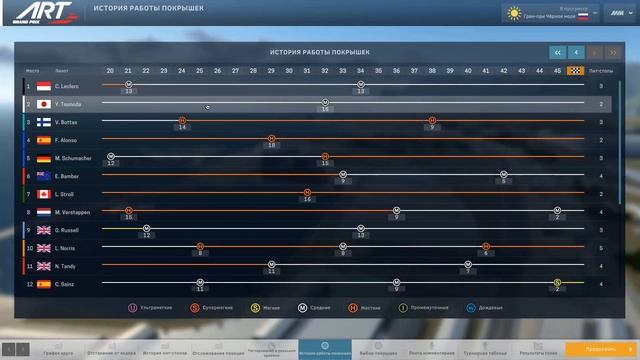Open the Выбор покрышек tab

(378, 349)
